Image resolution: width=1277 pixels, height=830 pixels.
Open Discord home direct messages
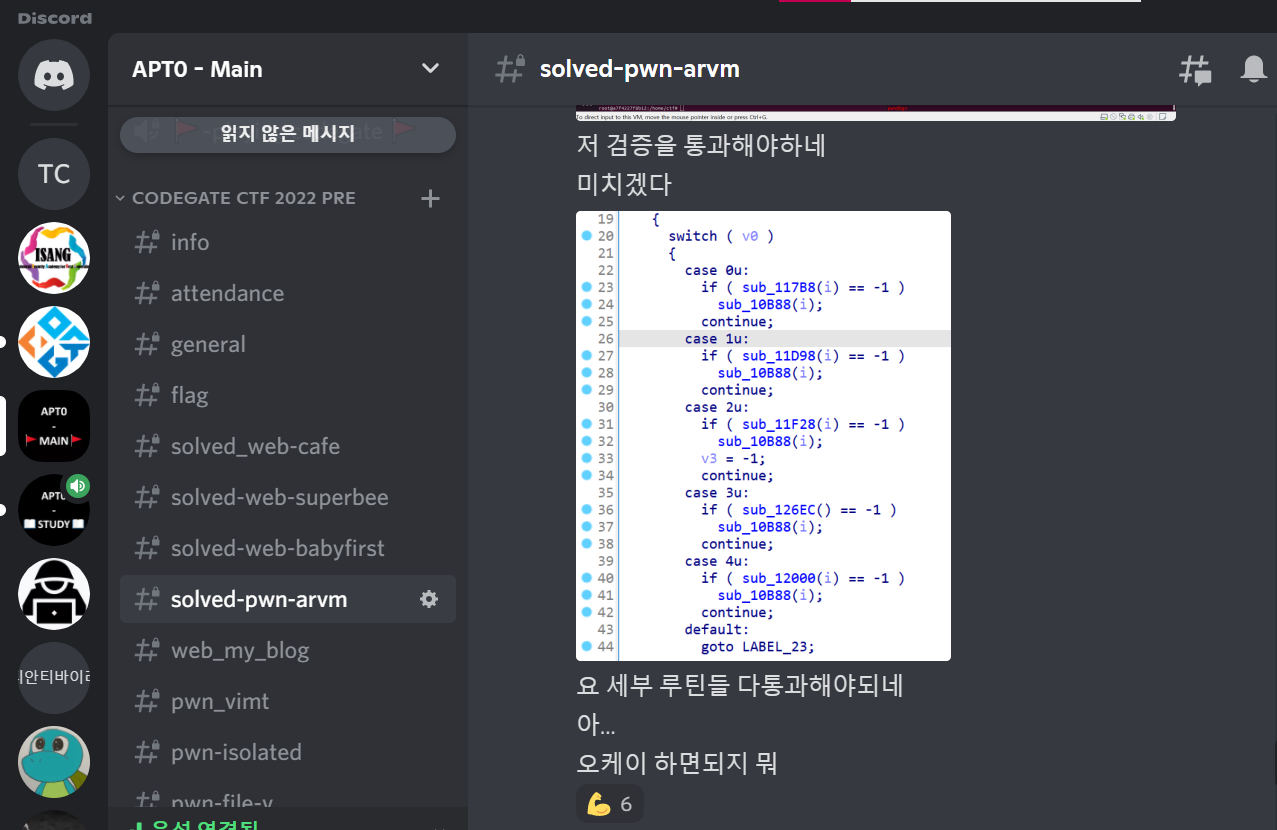point(54,75)
